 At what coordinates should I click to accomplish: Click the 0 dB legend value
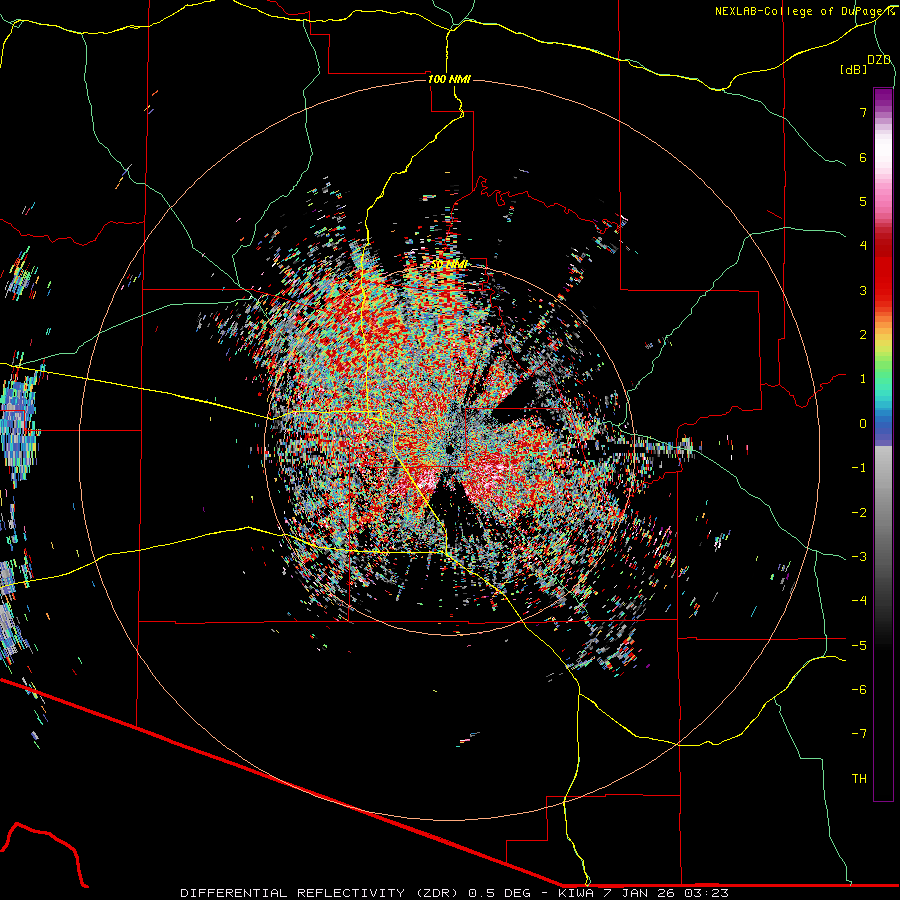click(x=863, y=424)
